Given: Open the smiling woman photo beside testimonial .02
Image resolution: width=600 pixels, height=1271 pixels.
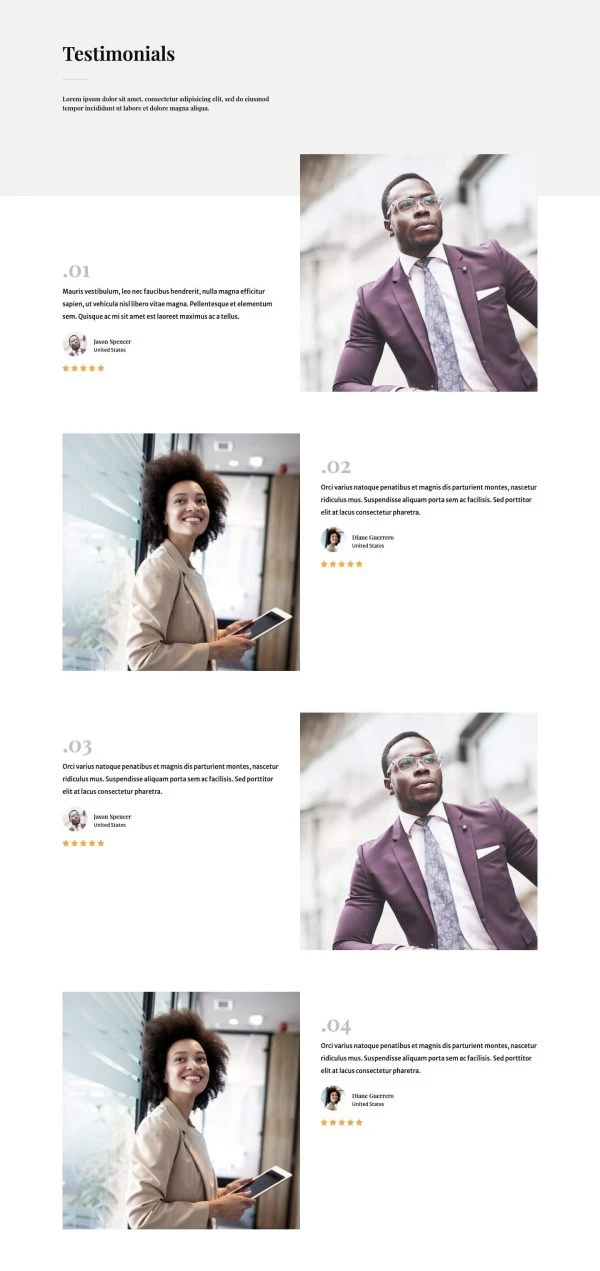Looking at the screenshot, I should coord(181,552).
